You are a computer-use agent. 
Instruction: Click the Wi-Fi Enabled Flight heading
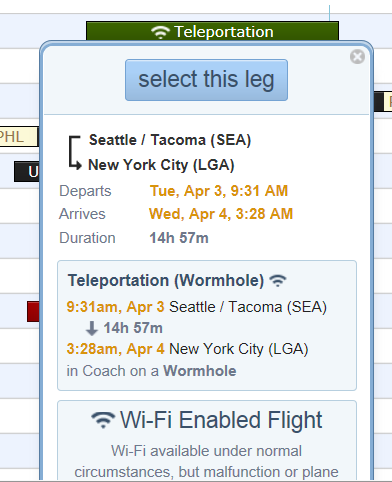coord(221,420)
